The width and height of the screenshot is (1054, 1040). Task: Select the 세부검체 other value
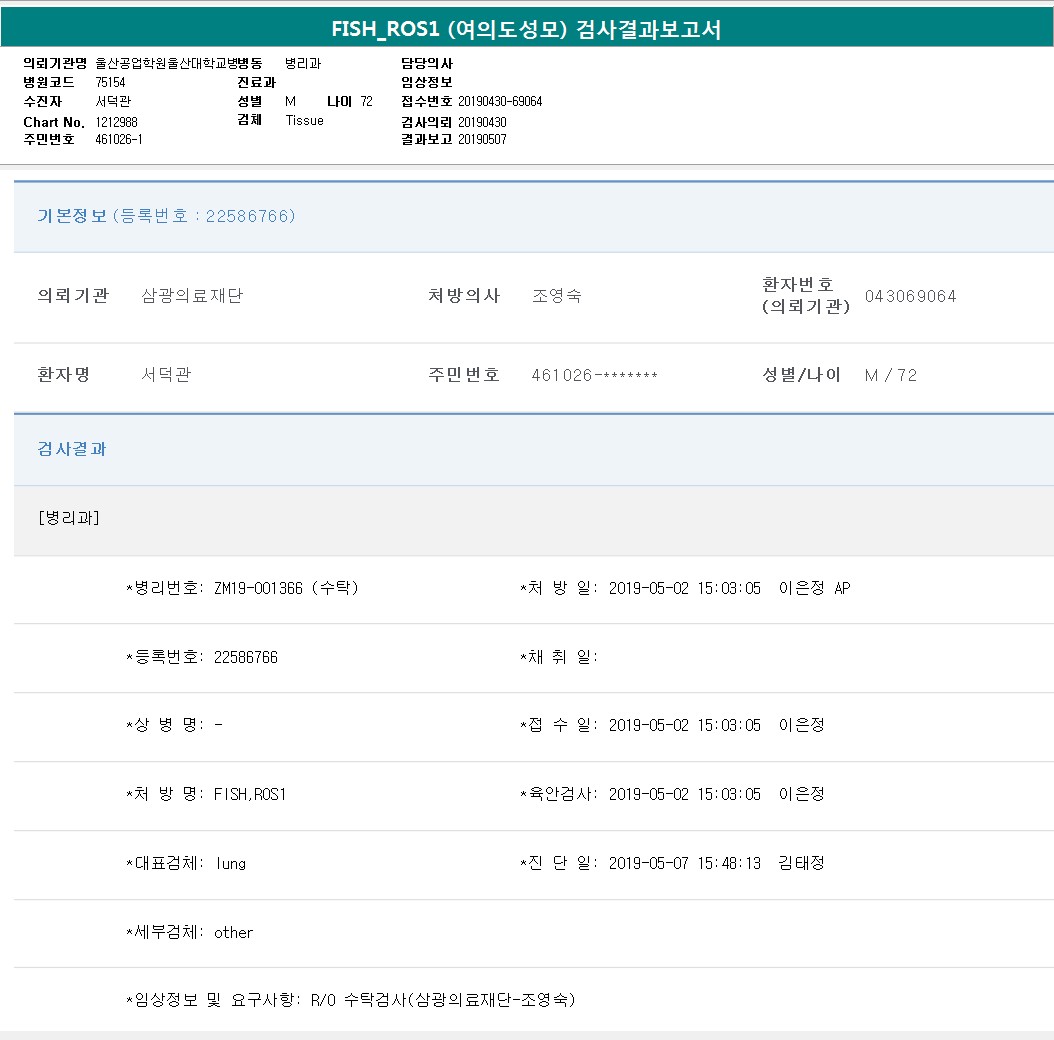[233, 932]
